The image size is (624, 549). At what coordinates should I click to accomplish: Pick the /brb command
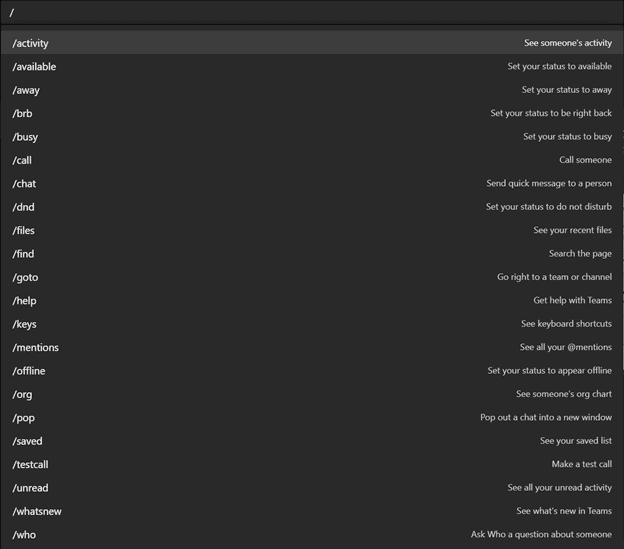pos(312,113)
